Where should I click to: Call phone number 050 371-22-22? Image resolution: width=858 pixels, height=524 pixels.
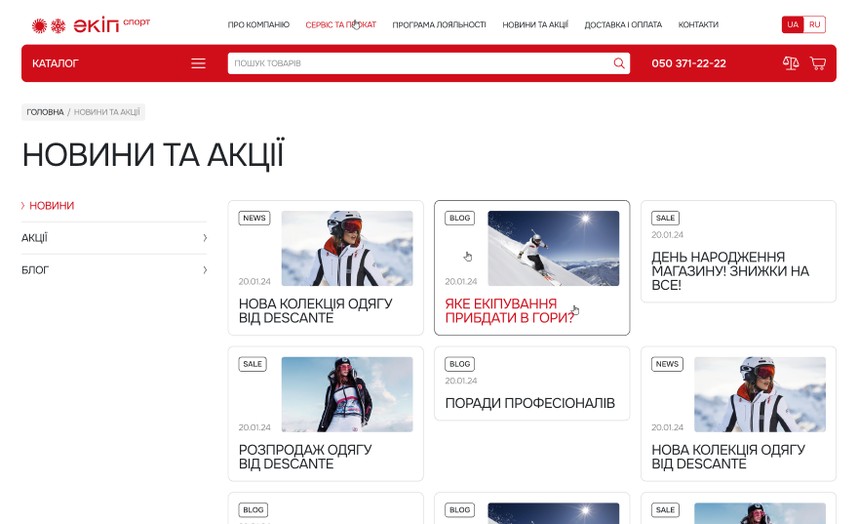coord(688,63)
